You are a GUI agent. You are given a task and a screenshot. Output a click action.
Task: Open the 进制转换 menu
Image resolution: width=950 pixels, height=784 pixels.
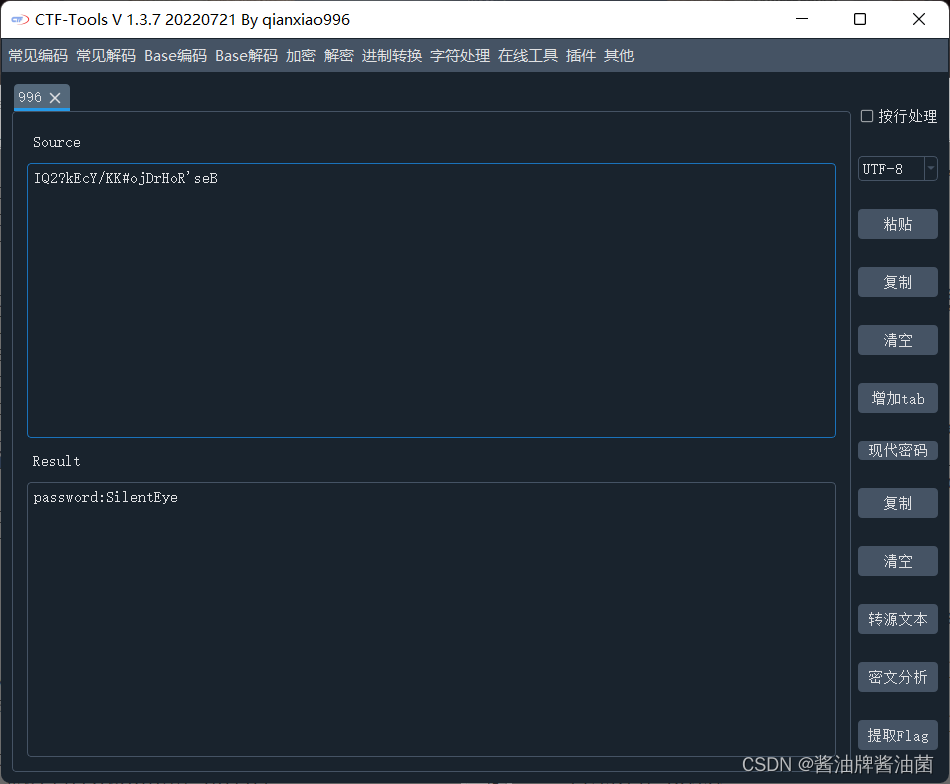(x=392, y=56)
